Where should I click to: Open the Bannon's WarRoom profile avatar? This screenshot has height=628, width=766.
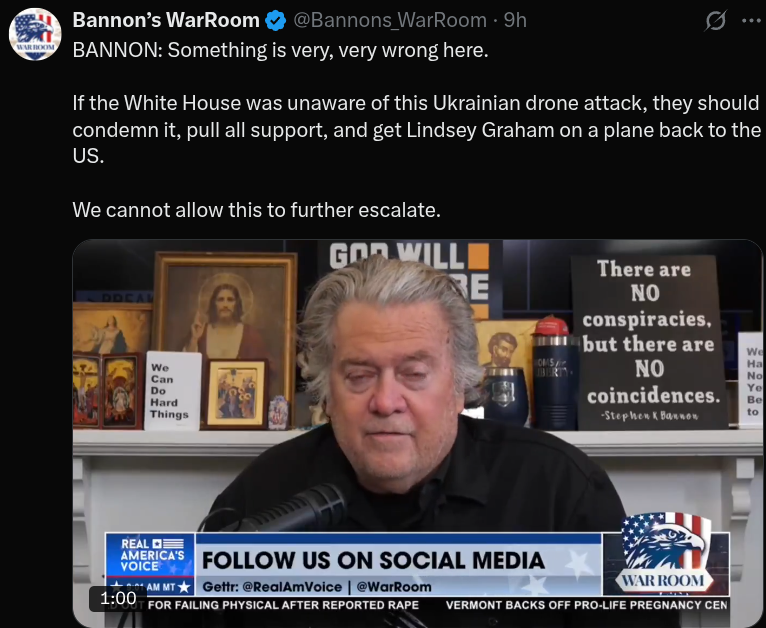35,34
